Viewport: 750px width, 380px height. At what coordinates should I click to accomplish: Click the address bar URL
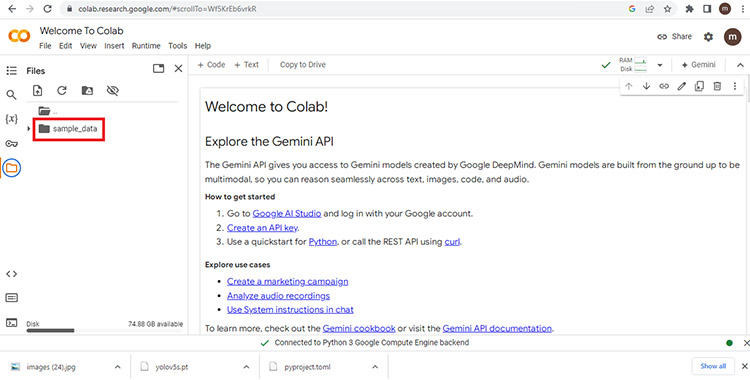click(167, 9)
